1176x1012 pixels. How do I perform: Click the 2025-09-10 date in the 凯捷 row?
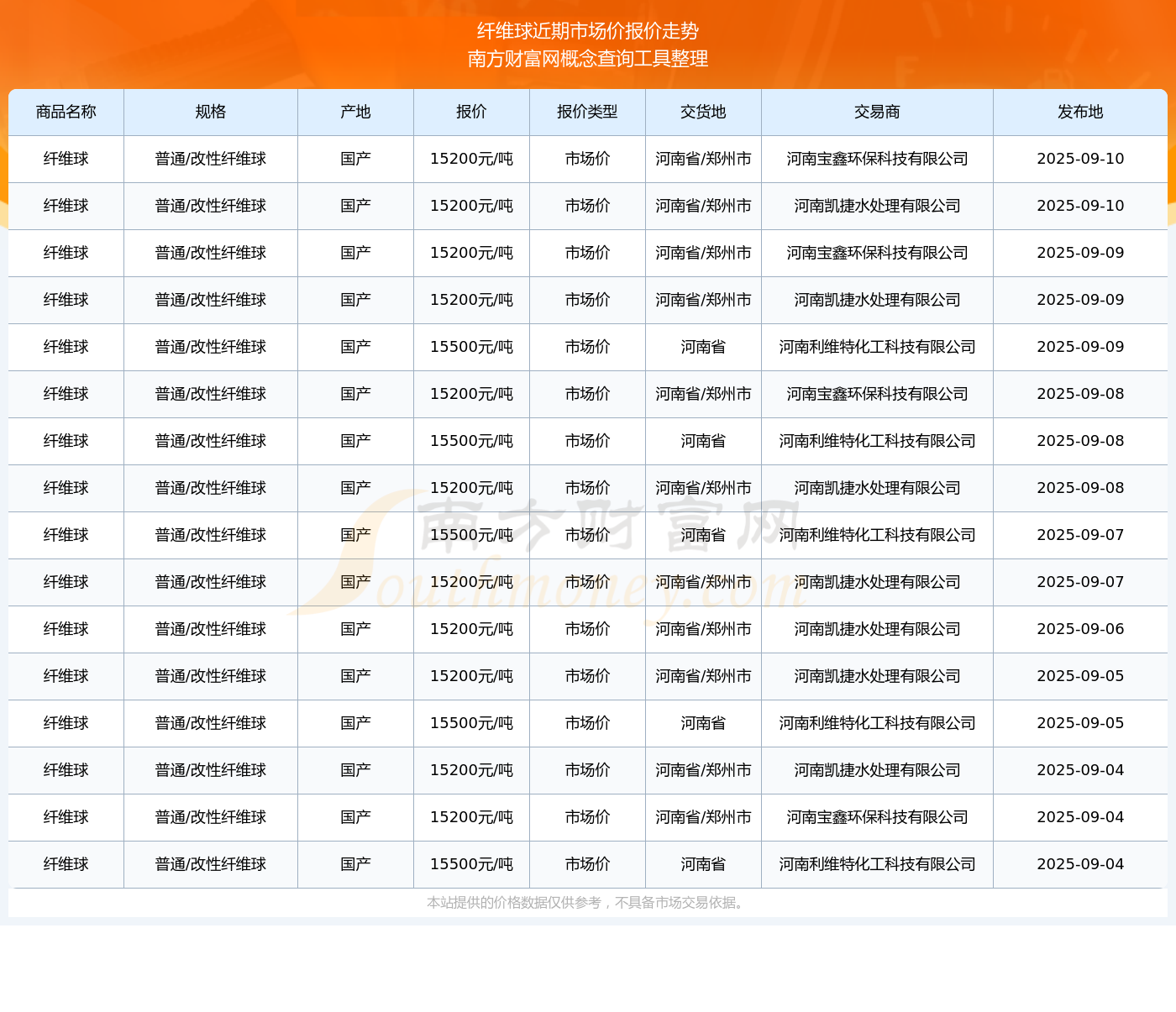click(x=1081, y=206)
